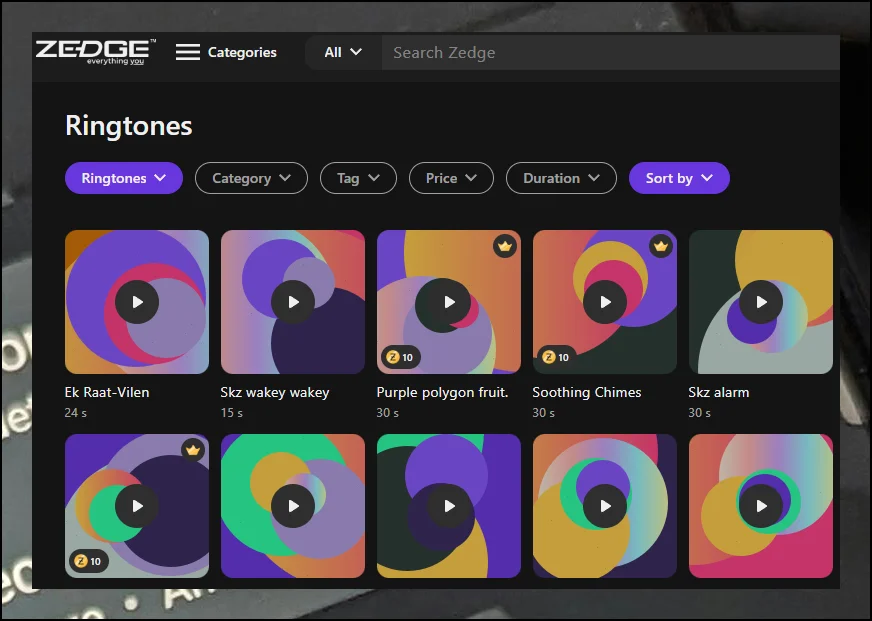The height and width of the screenshot is (621, 872).
Task: Open the Ringtones content type dropdown
Action: coord(123,178)
